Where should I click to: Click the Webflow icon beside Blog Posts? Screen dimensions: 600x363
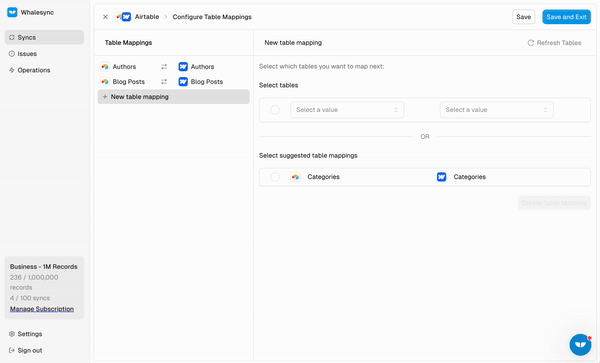pos(183,82)
